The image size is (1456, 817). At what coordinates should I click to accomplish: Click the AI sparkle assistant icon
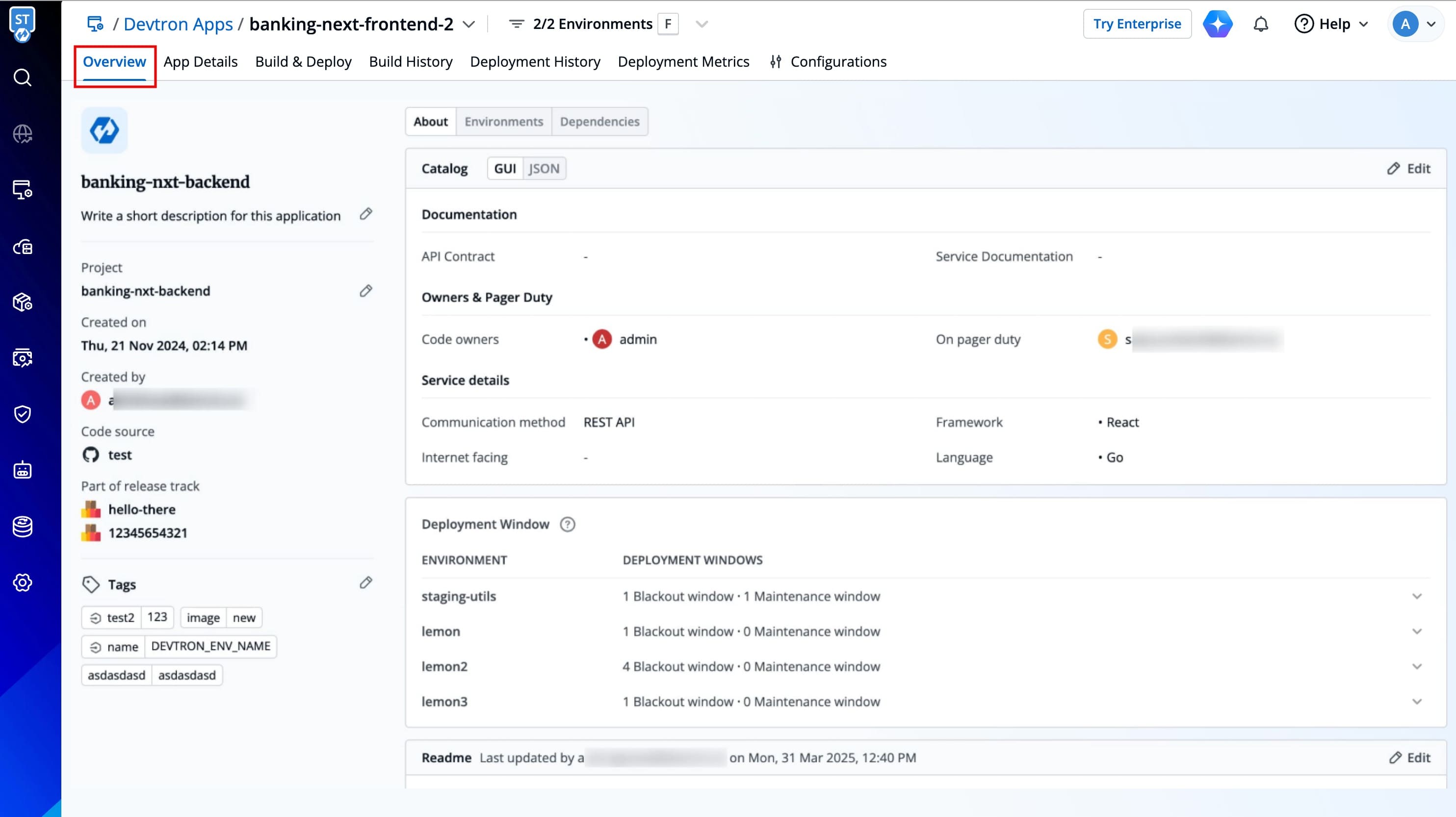pos(1218,25)
